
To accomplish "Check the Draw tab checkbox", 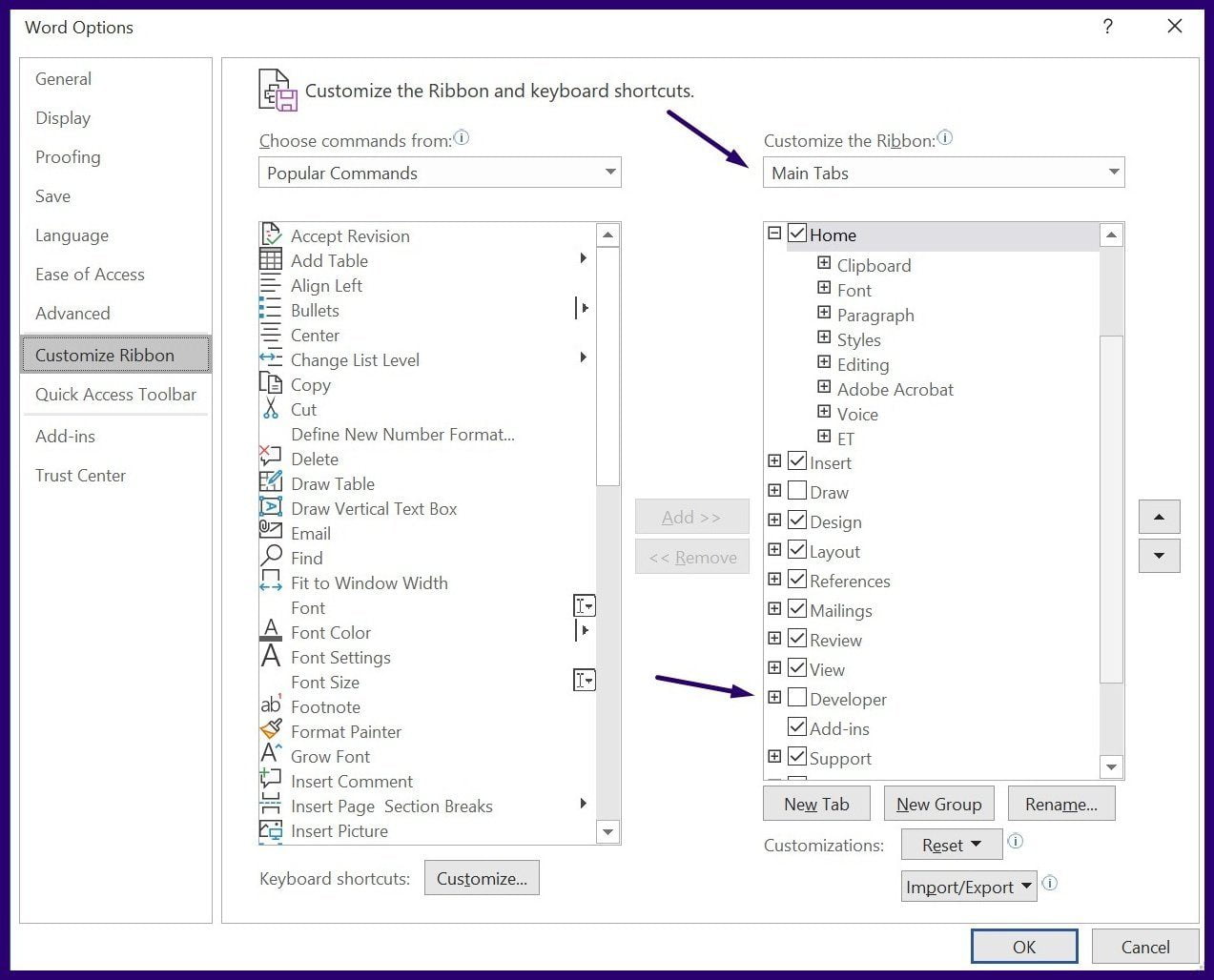I will click(797, 491).
